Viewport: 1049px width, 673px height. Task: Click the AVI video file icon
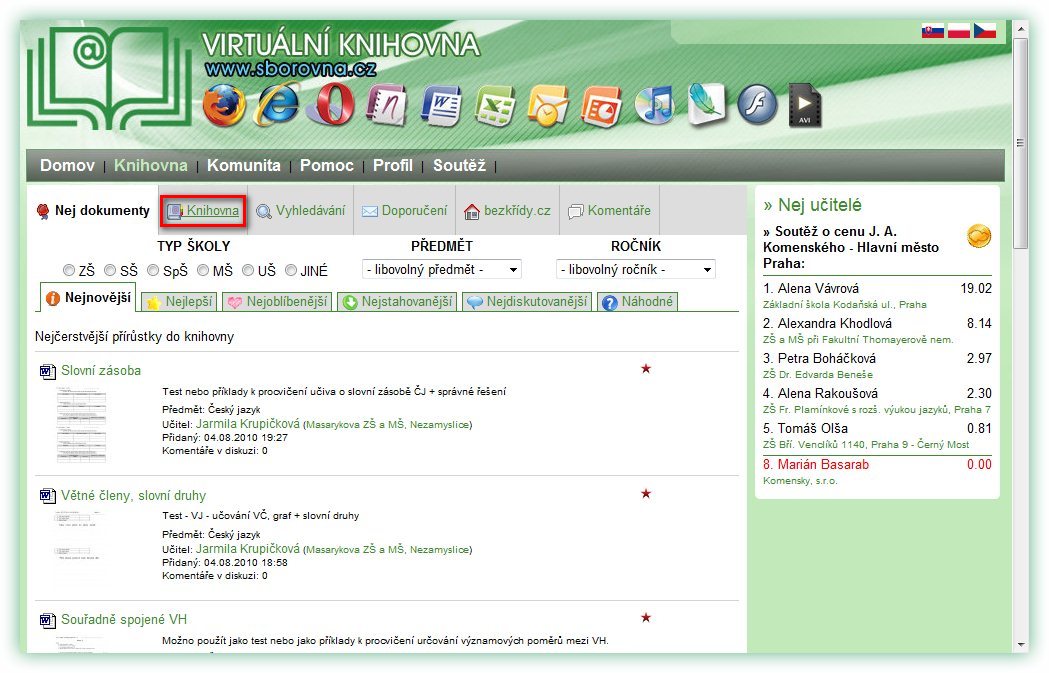coord(805,105)
